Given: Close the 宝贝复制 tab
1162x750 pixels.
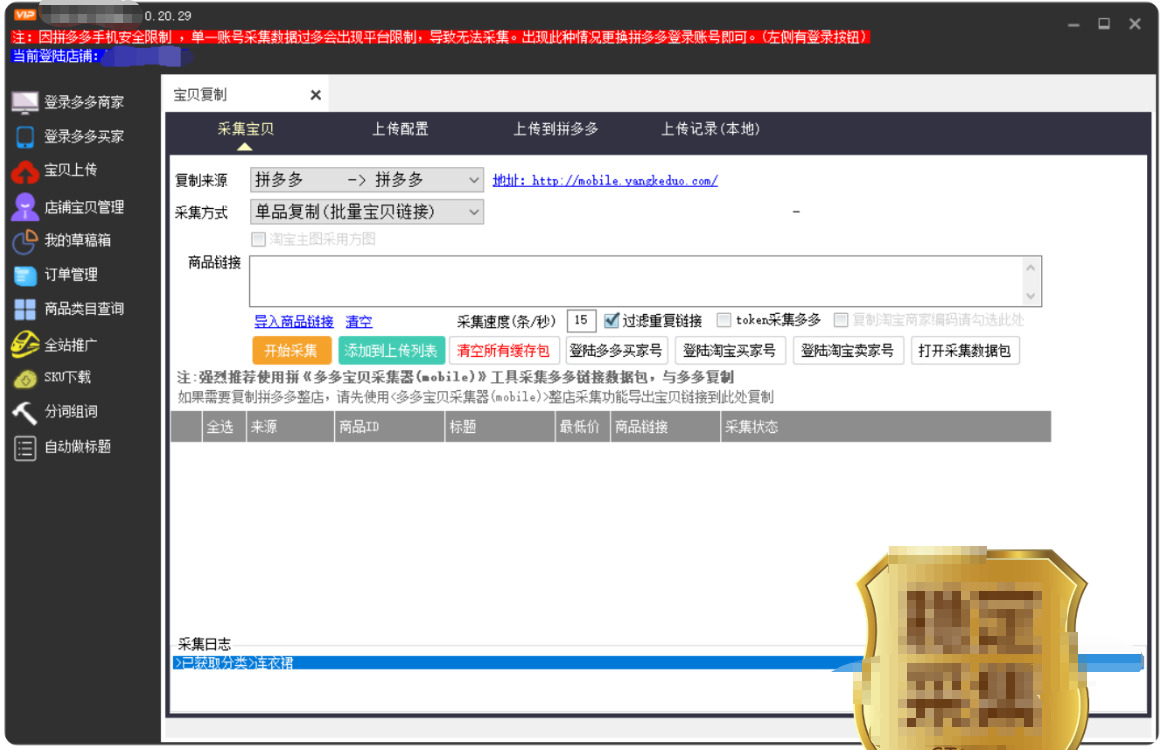Looking at the screenshot, I should point(316,95).
